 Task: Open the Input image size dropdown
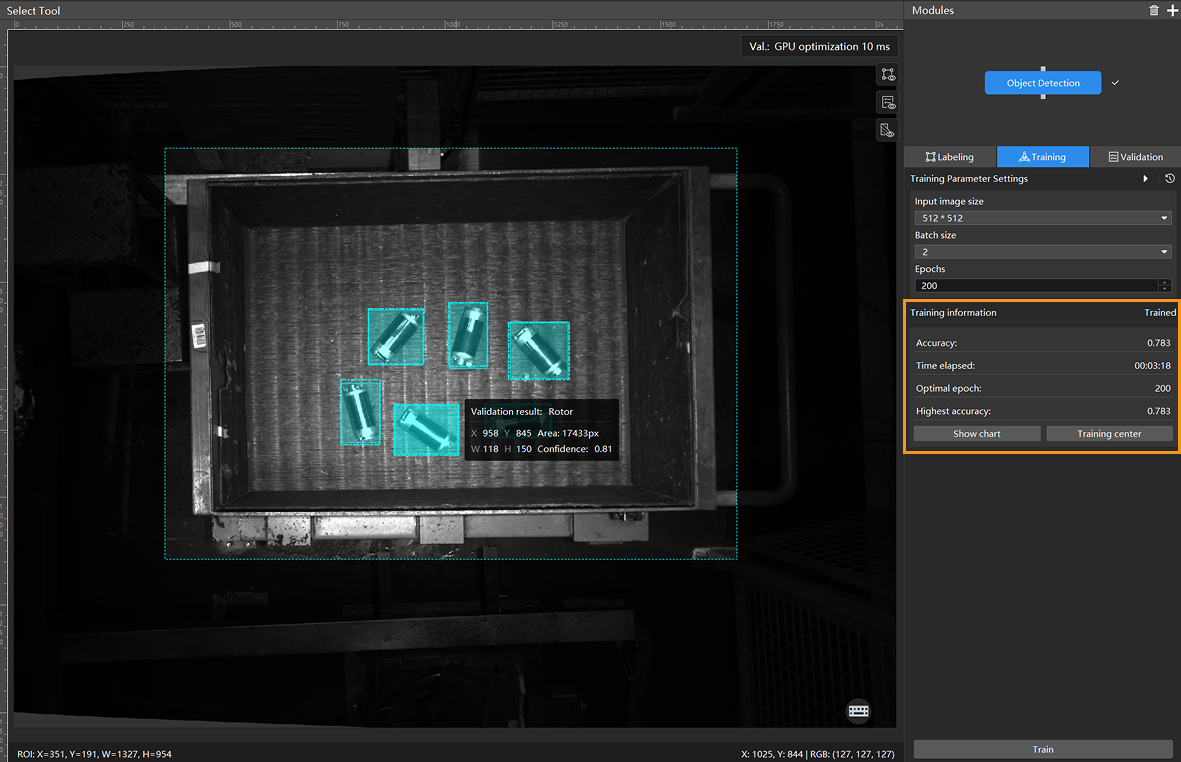1043,218
